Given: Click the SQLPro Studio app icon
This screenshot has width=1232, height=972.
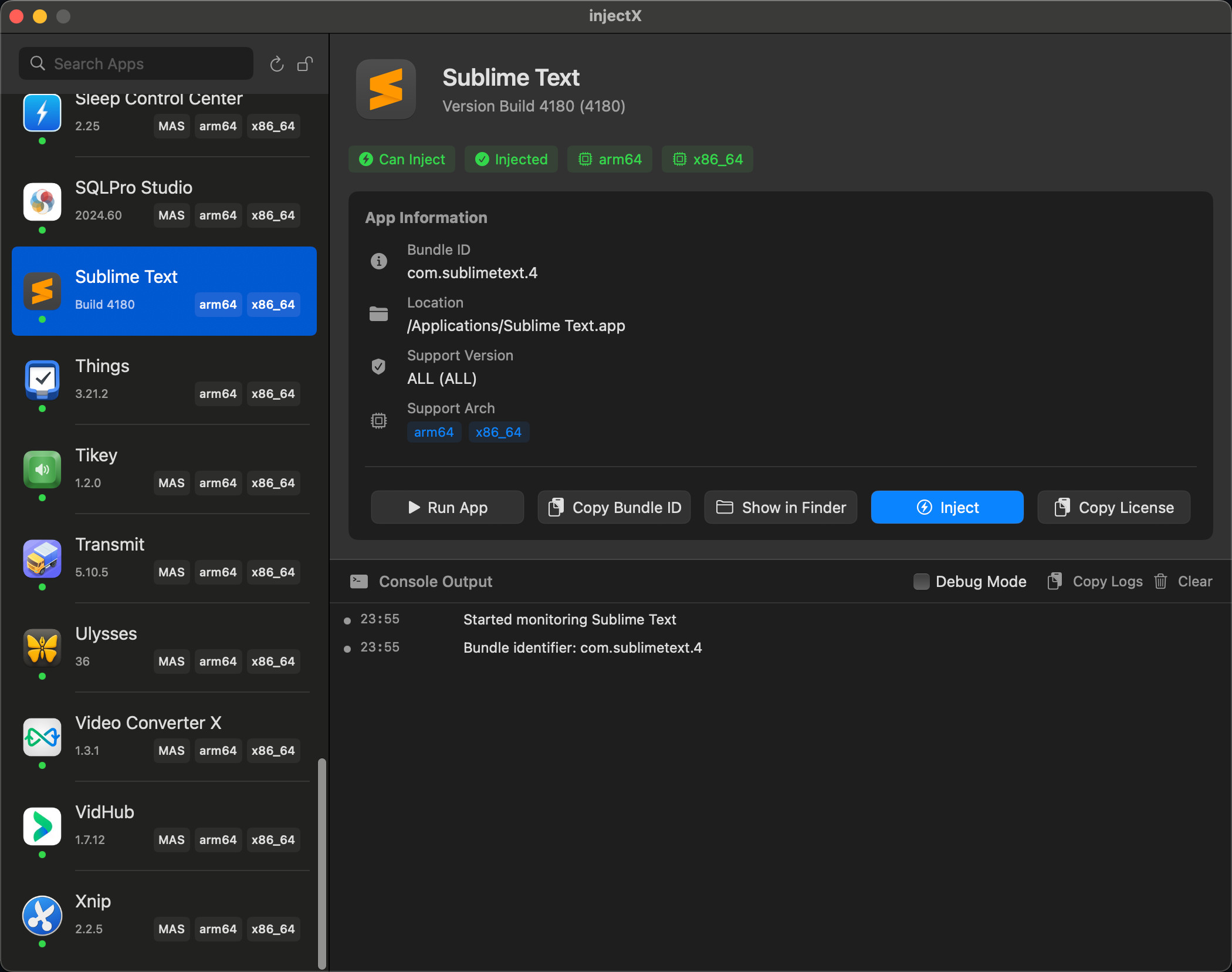Looking at the screenshot, I should click(x=42, y=202).
